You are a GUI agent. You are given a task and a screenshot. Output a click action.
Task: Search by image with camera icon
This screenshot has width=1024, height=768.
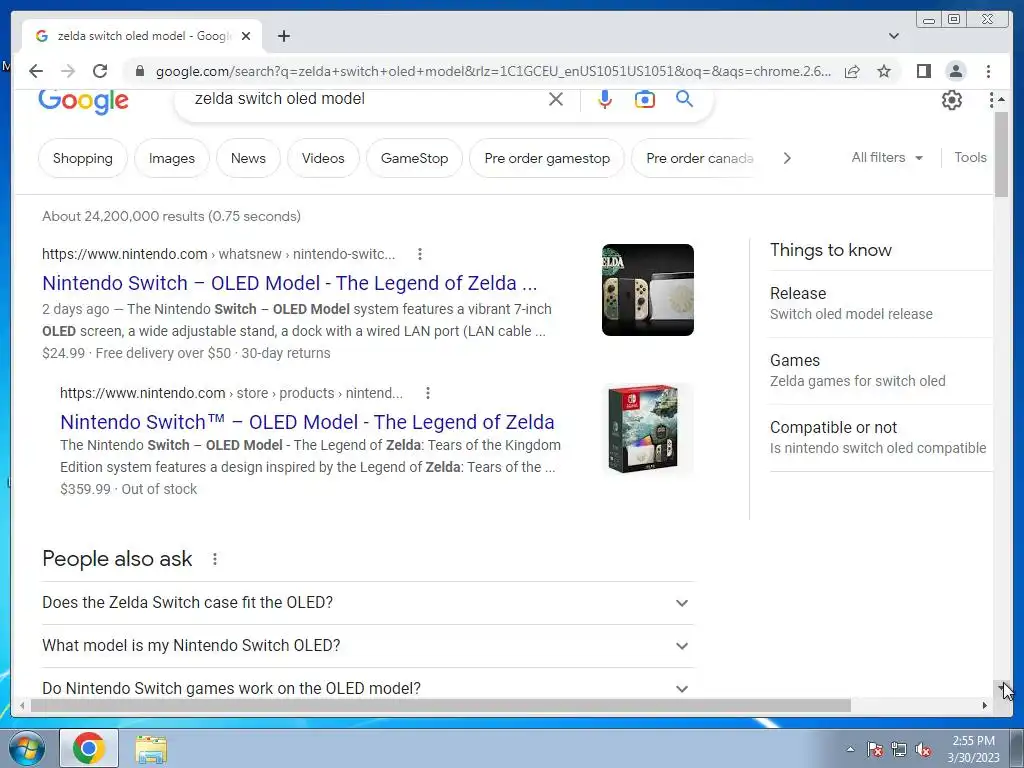coord(645,99)
